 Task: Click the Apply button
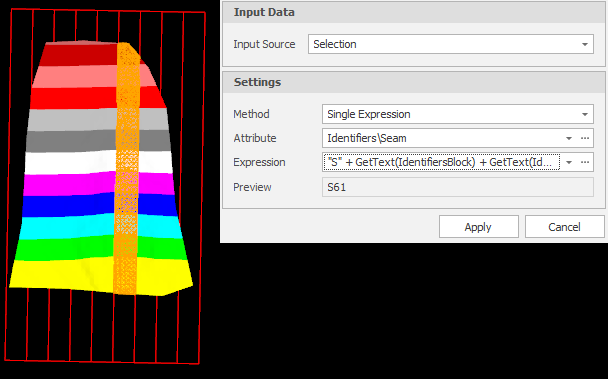[x=478, y=227]
